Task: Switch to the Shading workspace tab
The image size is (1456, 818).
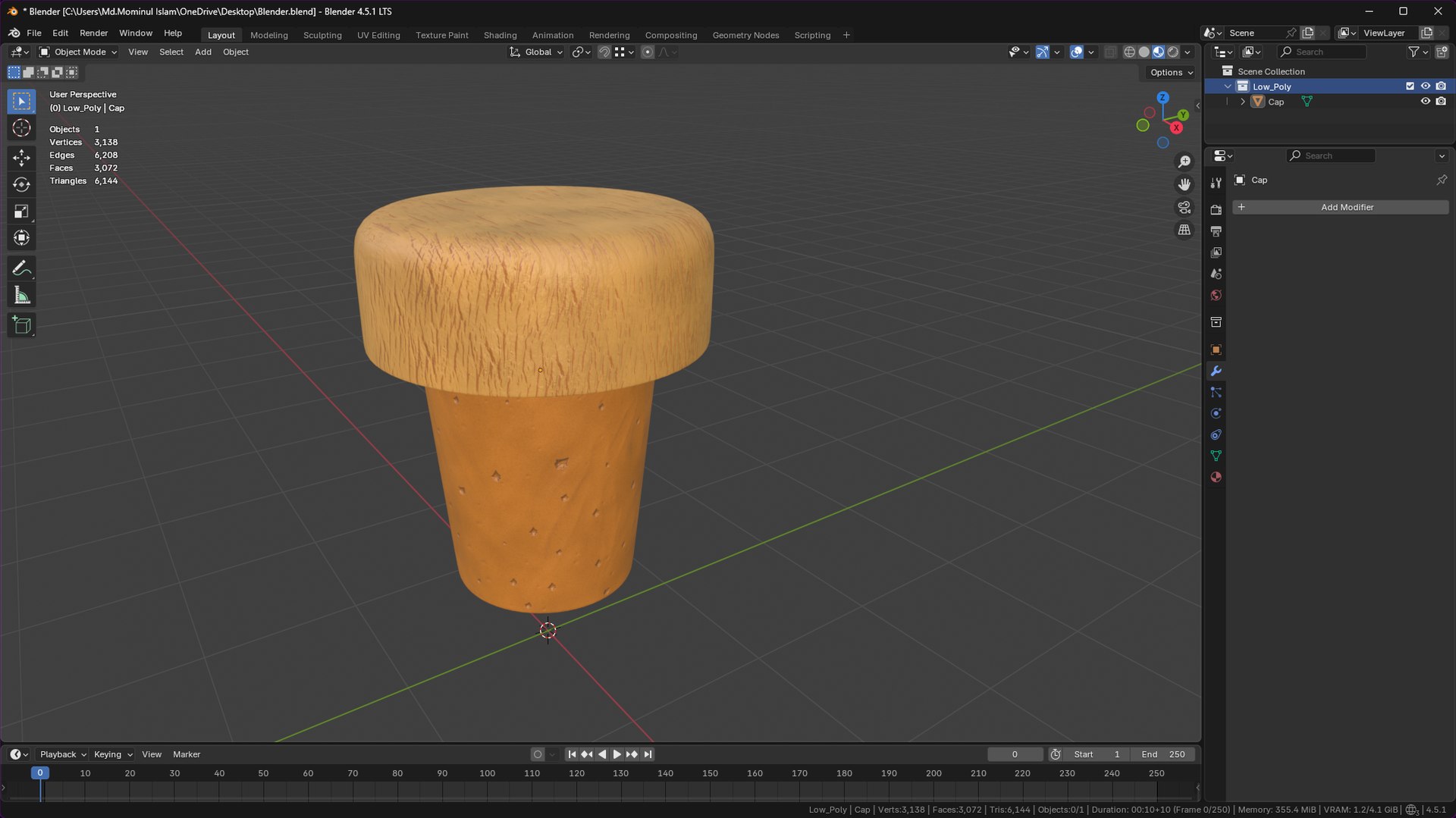Action: point(500,35)
